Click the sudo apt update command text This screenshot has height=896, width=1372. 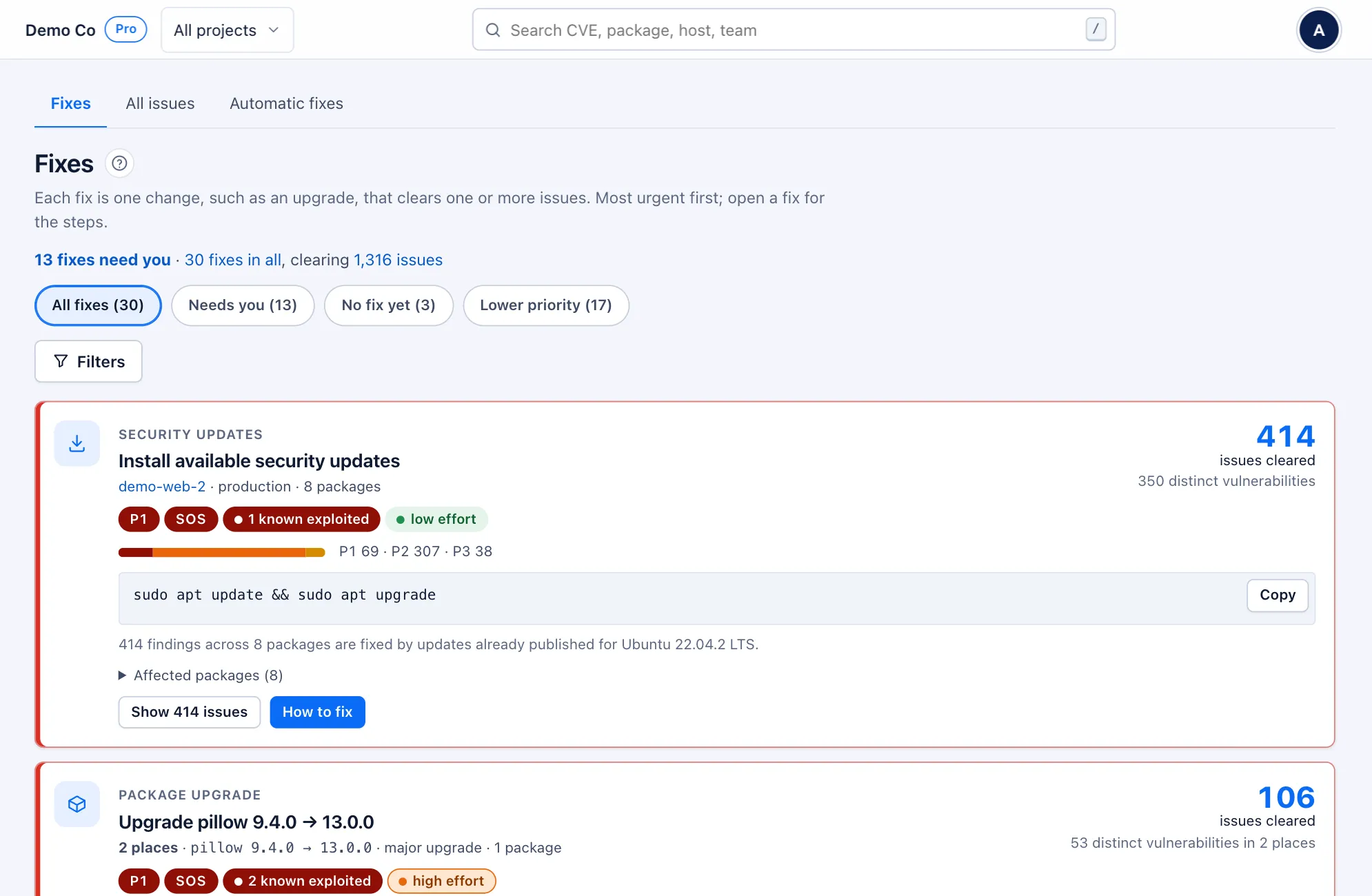[x=285, y=595]
